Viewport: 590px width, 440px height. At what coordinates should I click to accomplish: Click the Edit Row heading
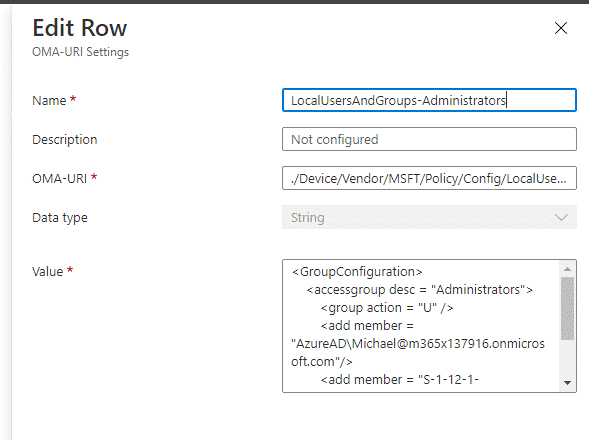[x=80, y=28]
